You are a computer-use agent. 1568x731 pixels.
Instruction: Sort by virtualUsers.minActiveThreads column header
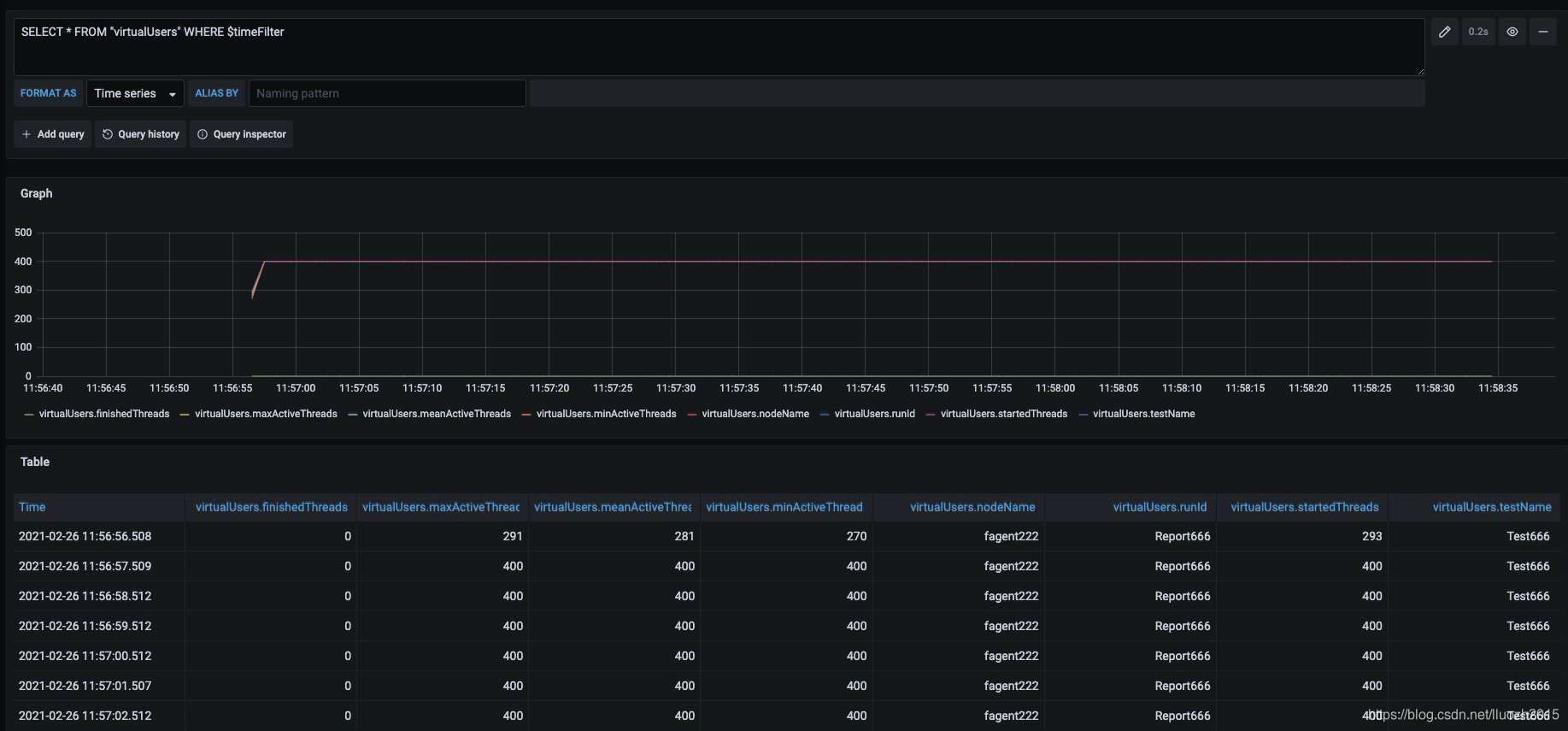(784, 507)
